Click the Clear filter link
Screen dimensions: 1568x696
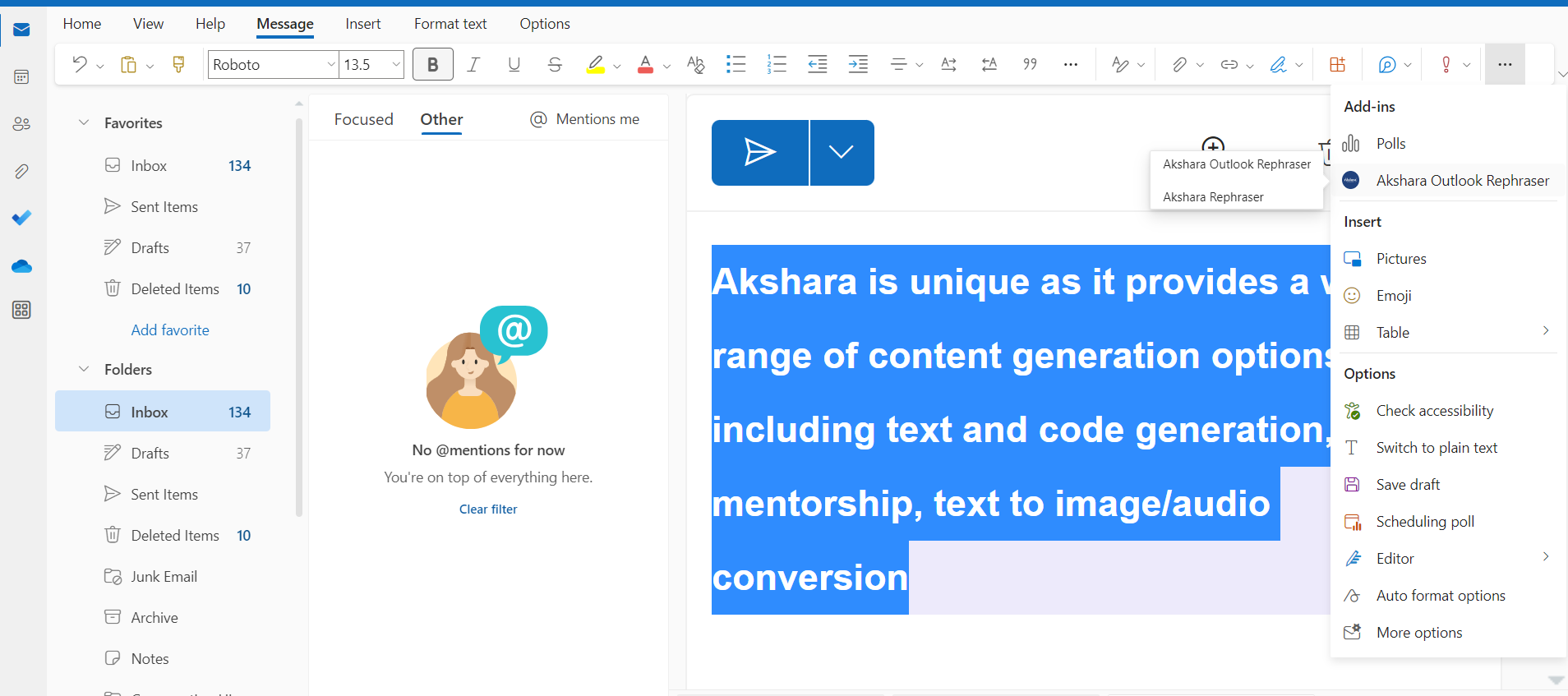pos(488,509)
